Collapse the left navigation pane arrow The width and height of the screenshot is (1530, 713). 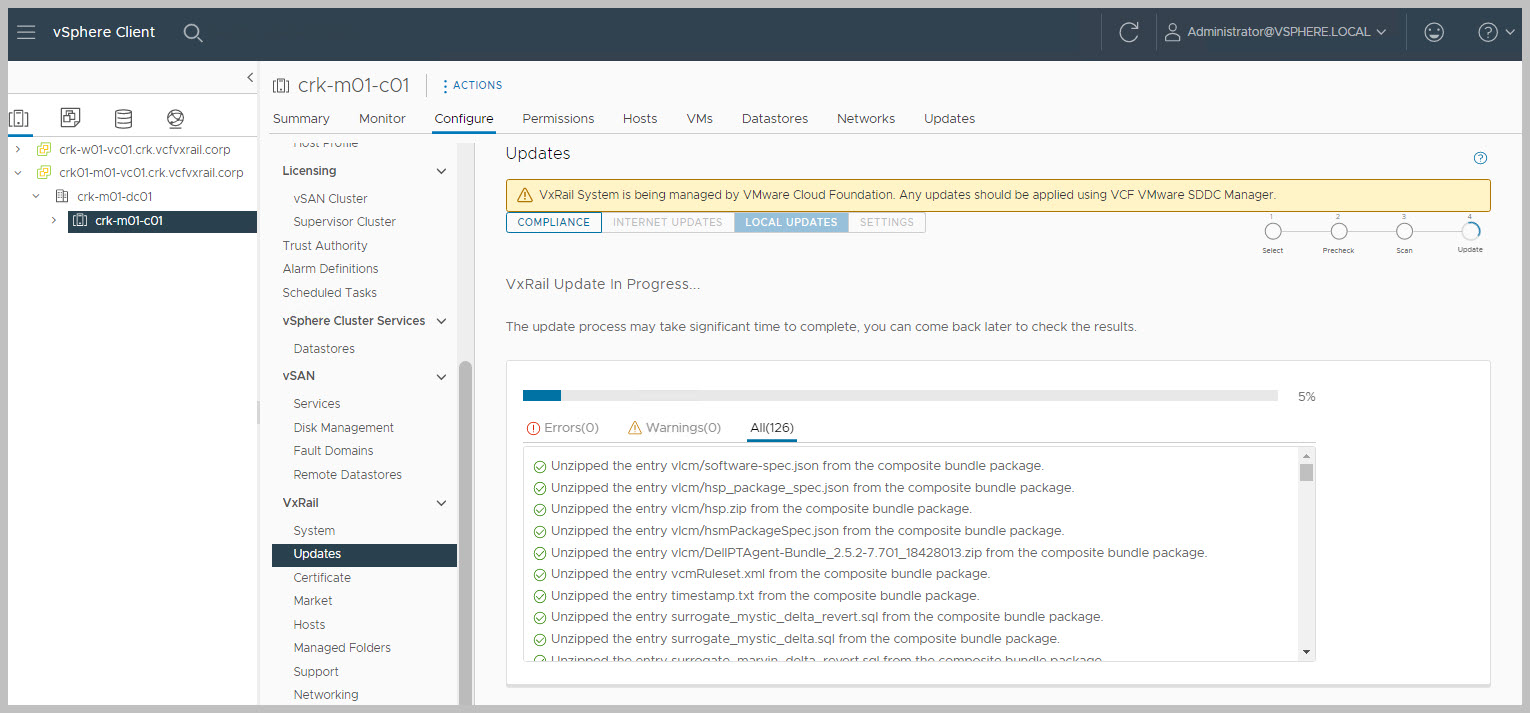click(x=250, y=77)
